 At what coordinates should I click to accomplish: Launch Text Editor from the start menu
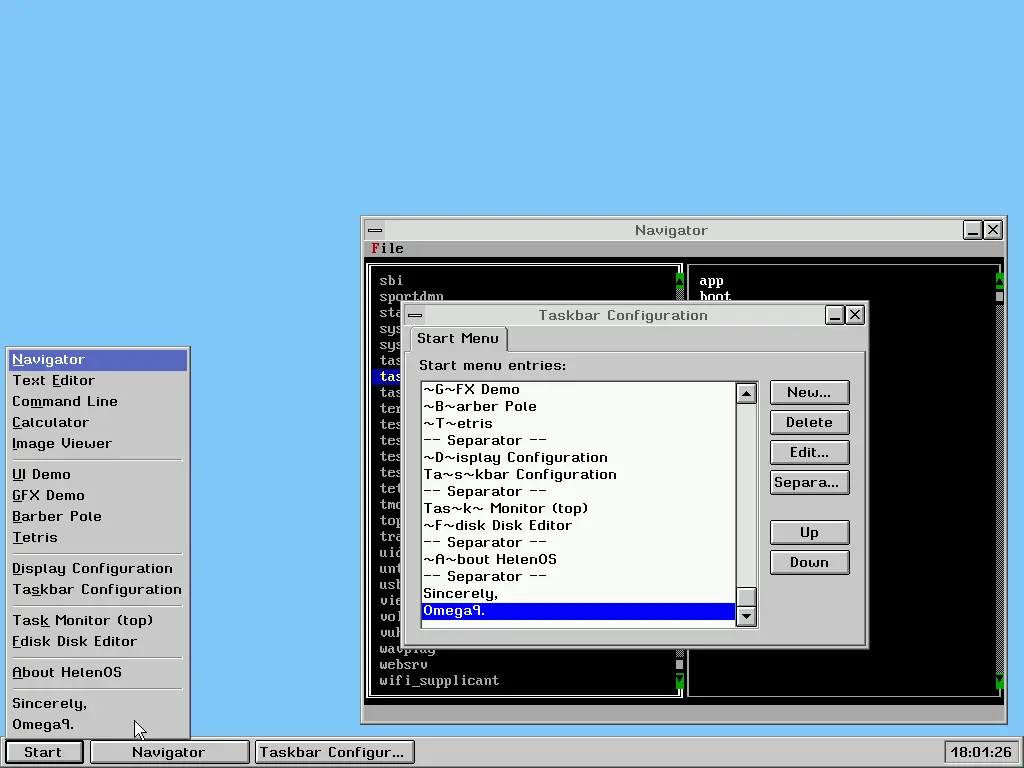click(54, 380)
